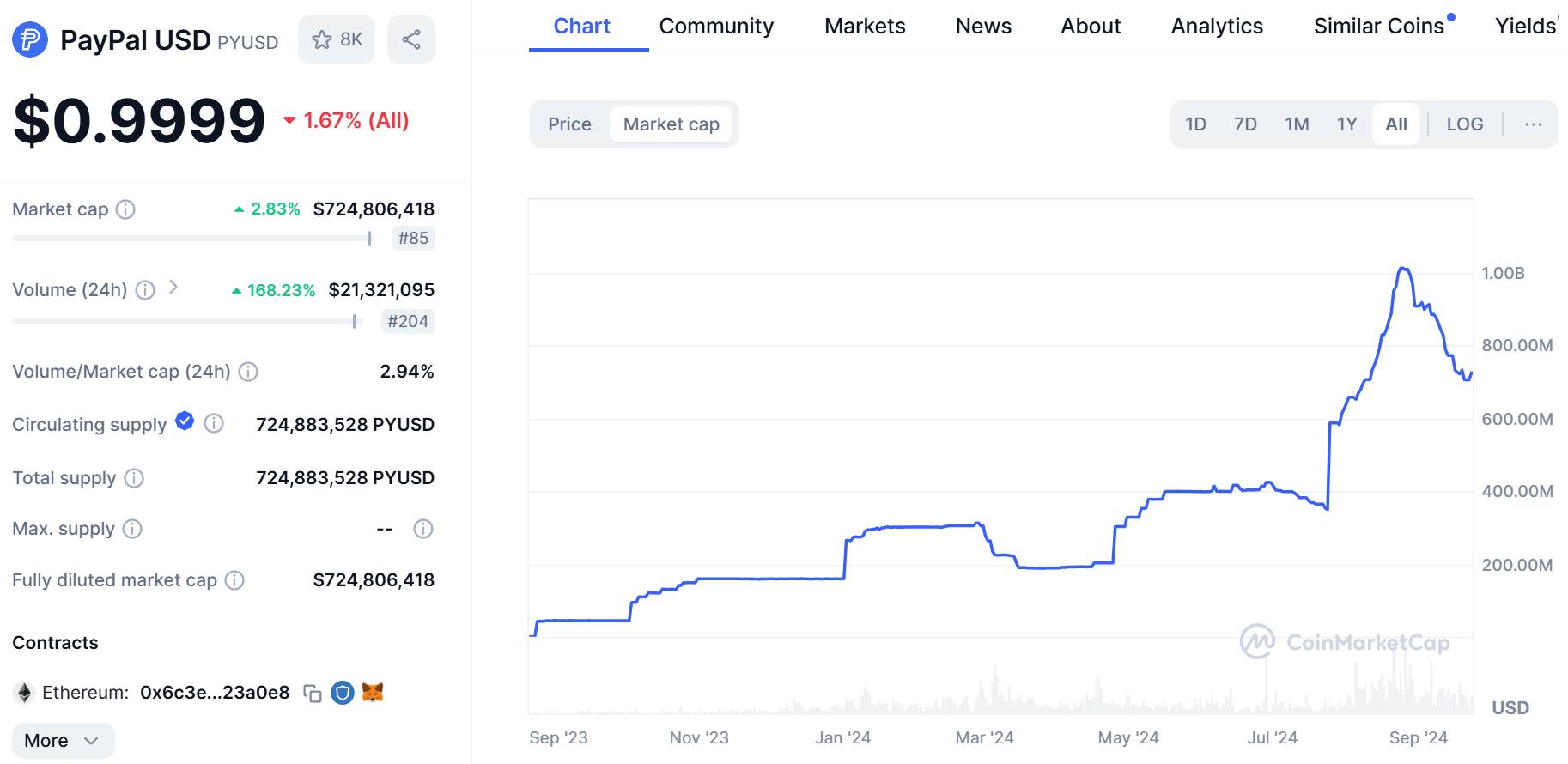Select the All time range
Viewport: 1568px width, 764px height.
click(x=1396, y=124)
